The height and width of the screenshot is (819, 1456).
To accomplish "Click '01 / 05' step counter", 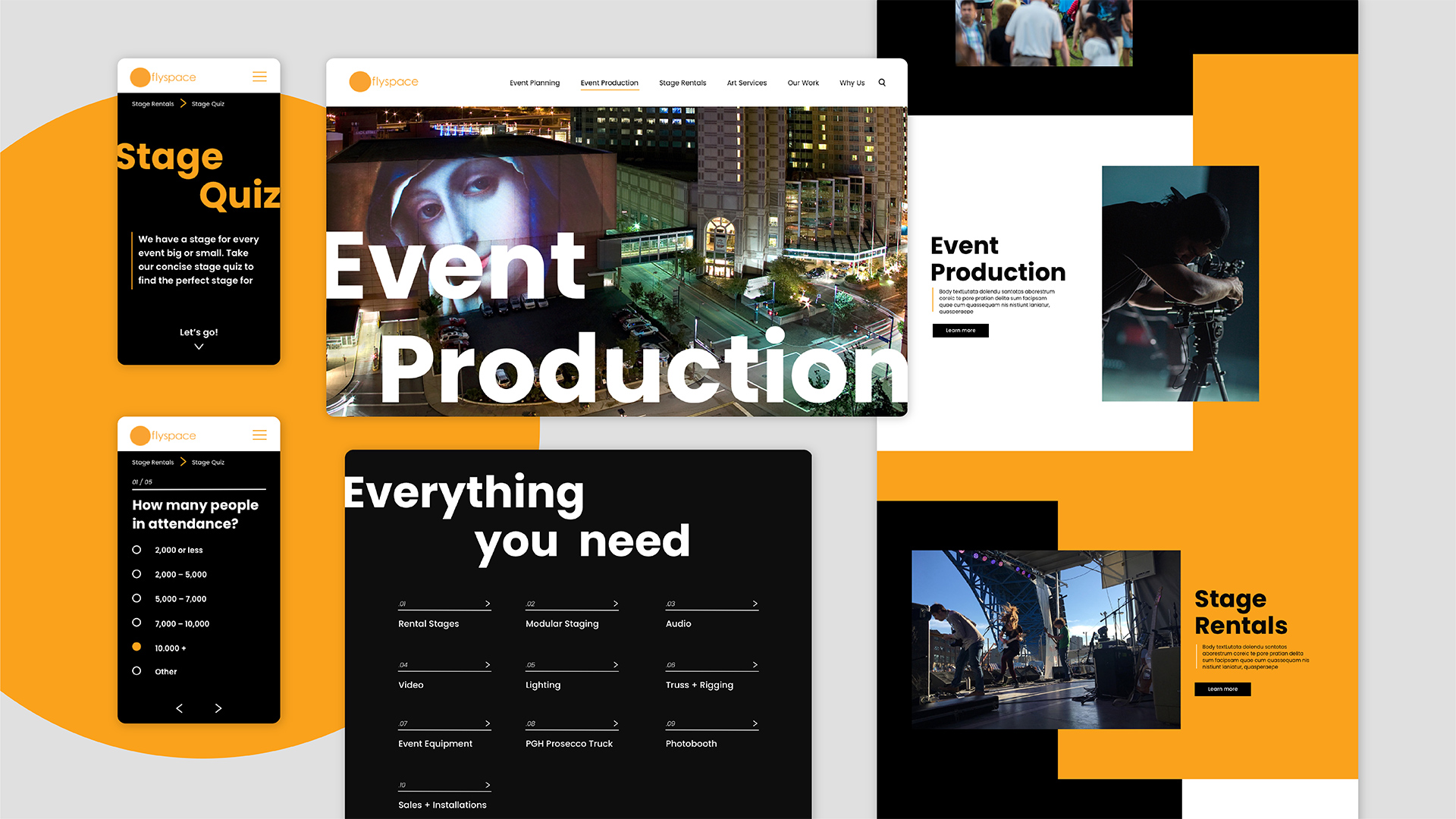I will (x=142, y=482).
